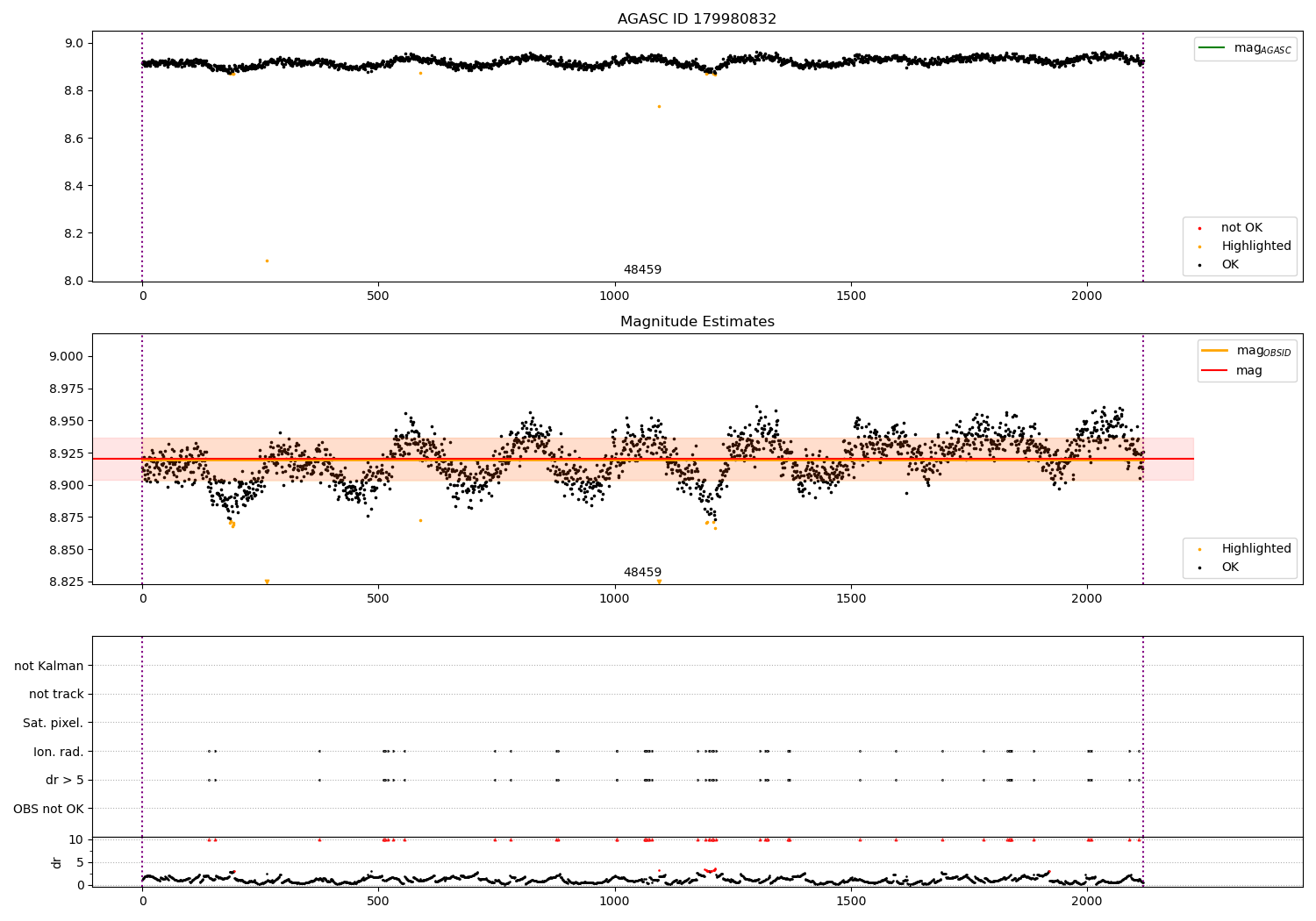Click the 8.6 y-axis tick label
The image size is (1316, 921).
coord(75,139)
